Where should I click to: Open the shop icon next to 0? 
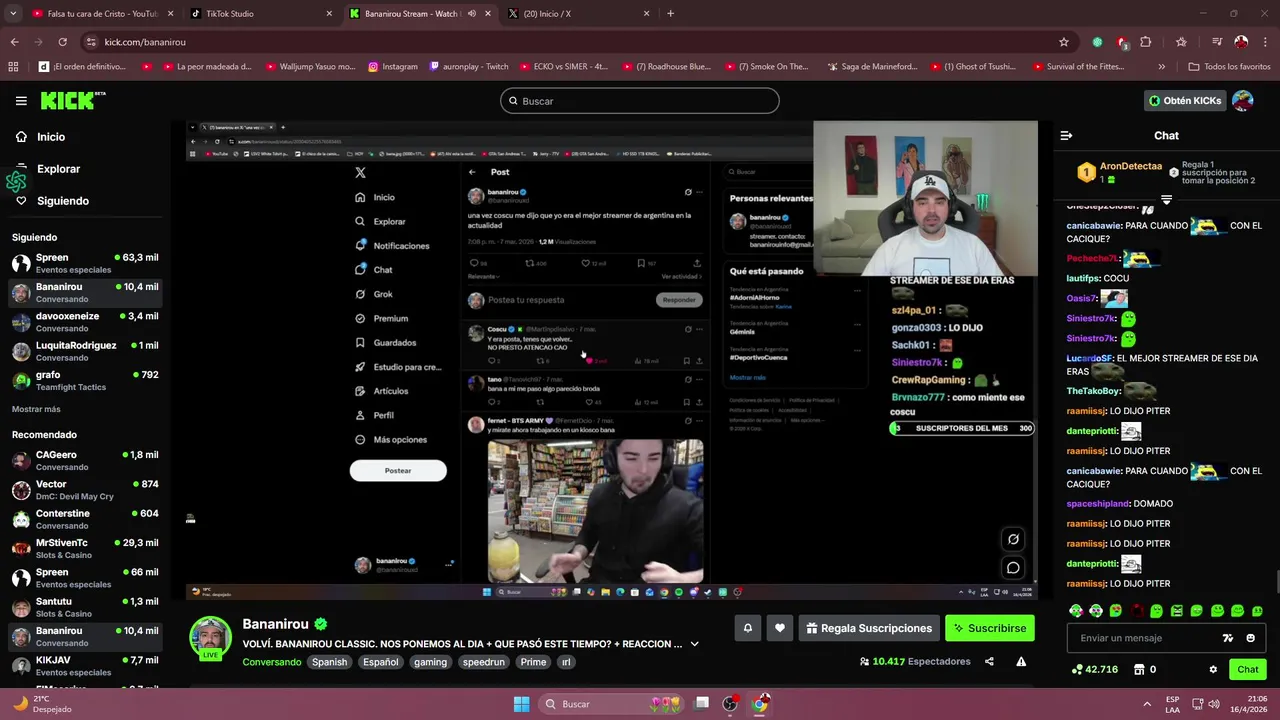pos(1138,669)
